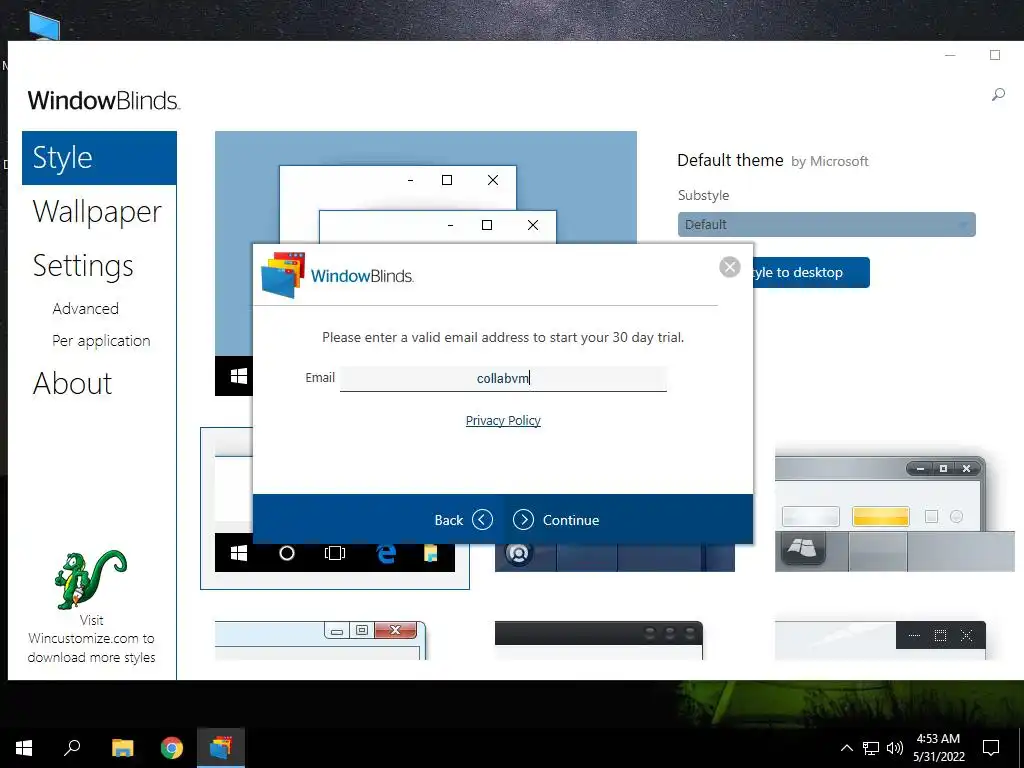Viewport: 1024px width, 768px height.
Task: Click the Continue text button
Action: [x=571, y=520]
